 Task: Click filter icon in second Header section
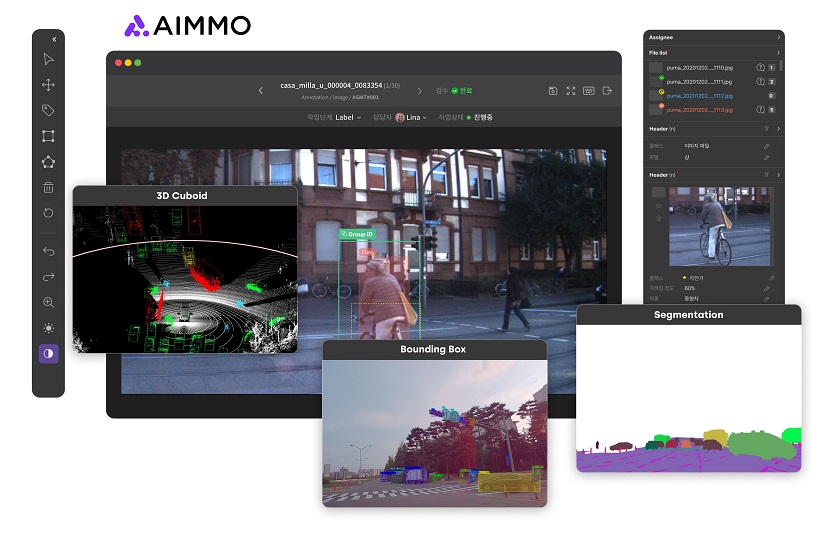coord(767,175)
